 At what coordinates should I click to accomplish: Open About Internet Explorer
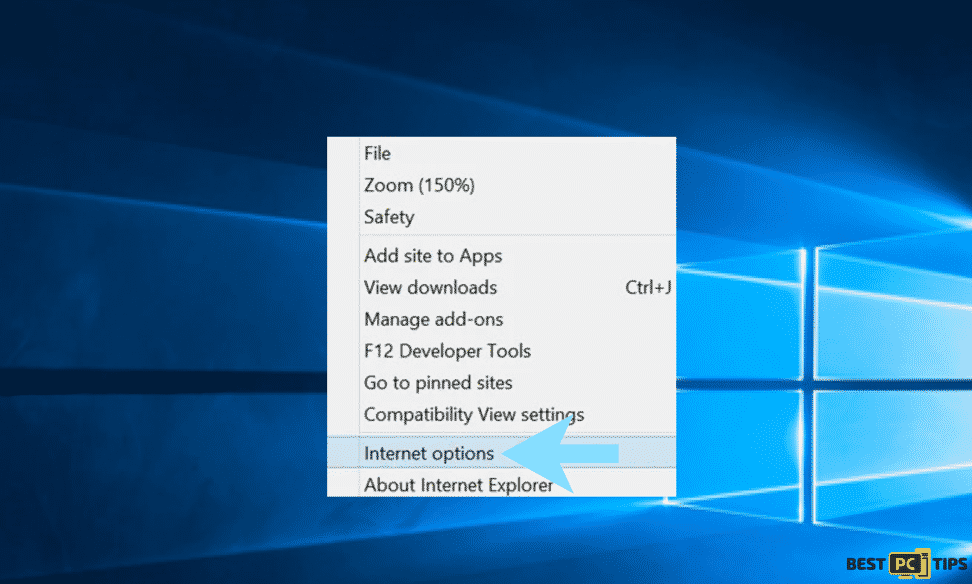coord(501,484)
